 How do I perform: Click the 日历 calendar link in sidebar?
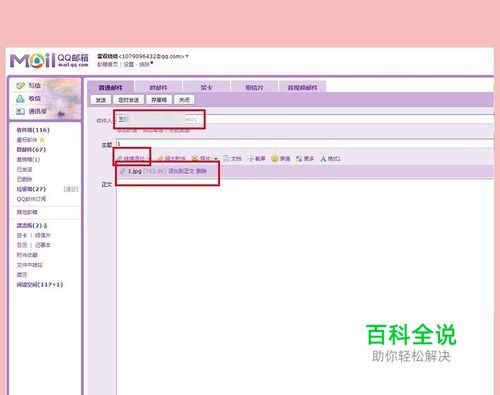22,245
